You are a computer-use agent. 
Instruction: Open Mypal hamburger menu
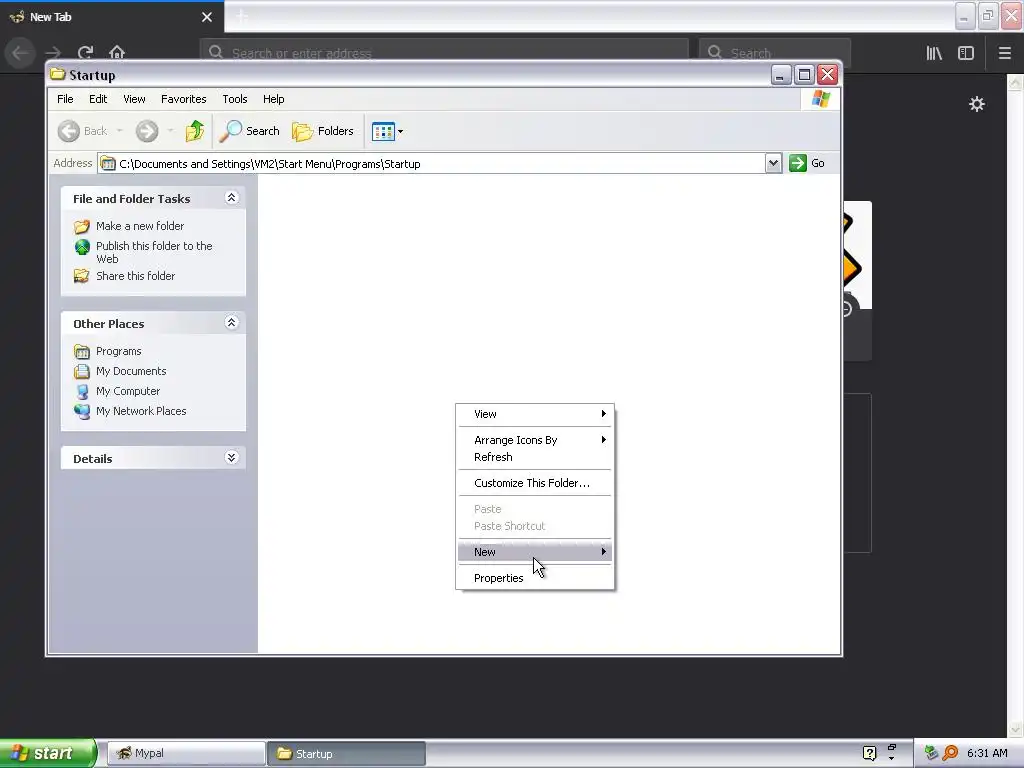(1005, 53)
